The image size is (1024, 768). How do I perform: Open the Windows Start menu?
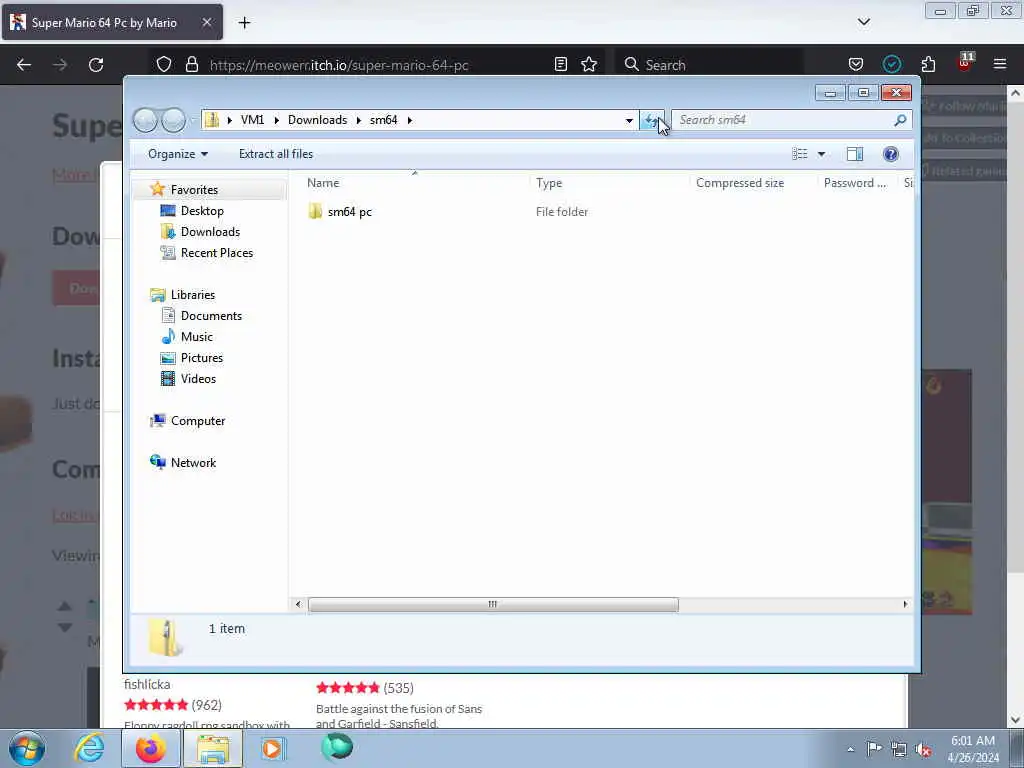(x=27, y=748)
